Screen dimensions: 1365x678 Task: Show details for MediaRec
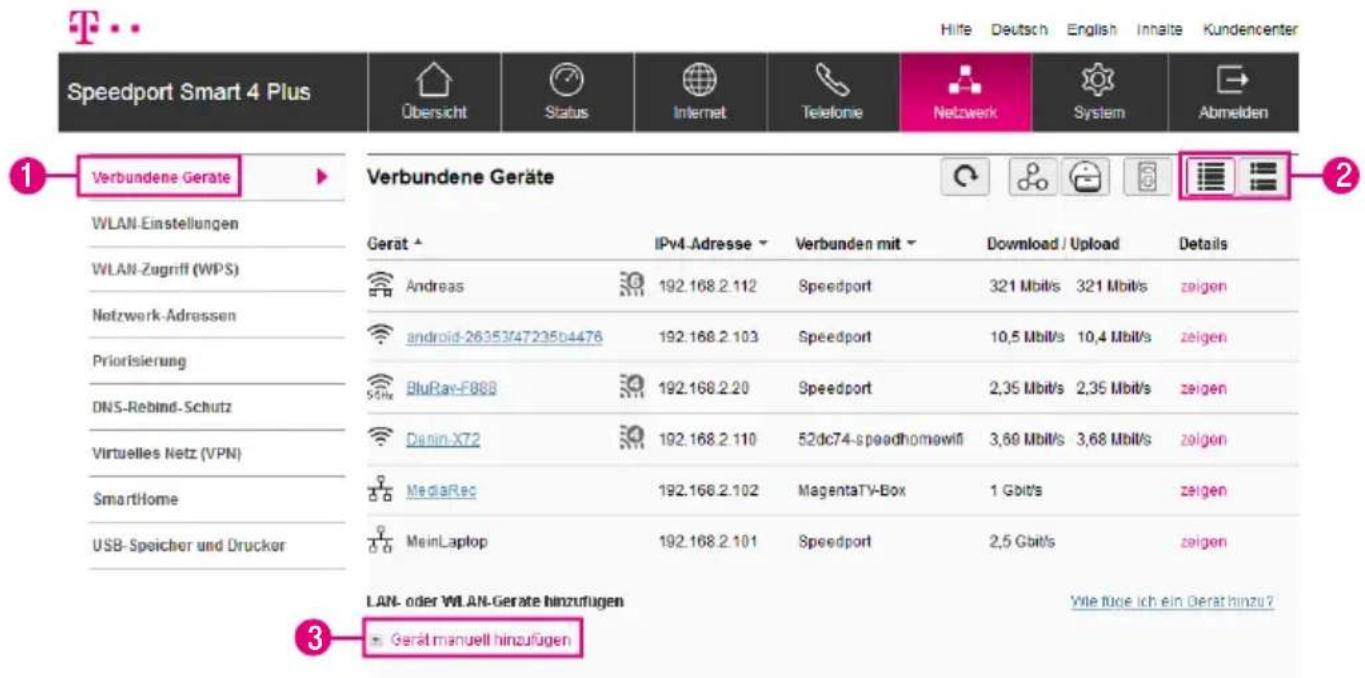pyautogui.click(x=1203, y=490)
